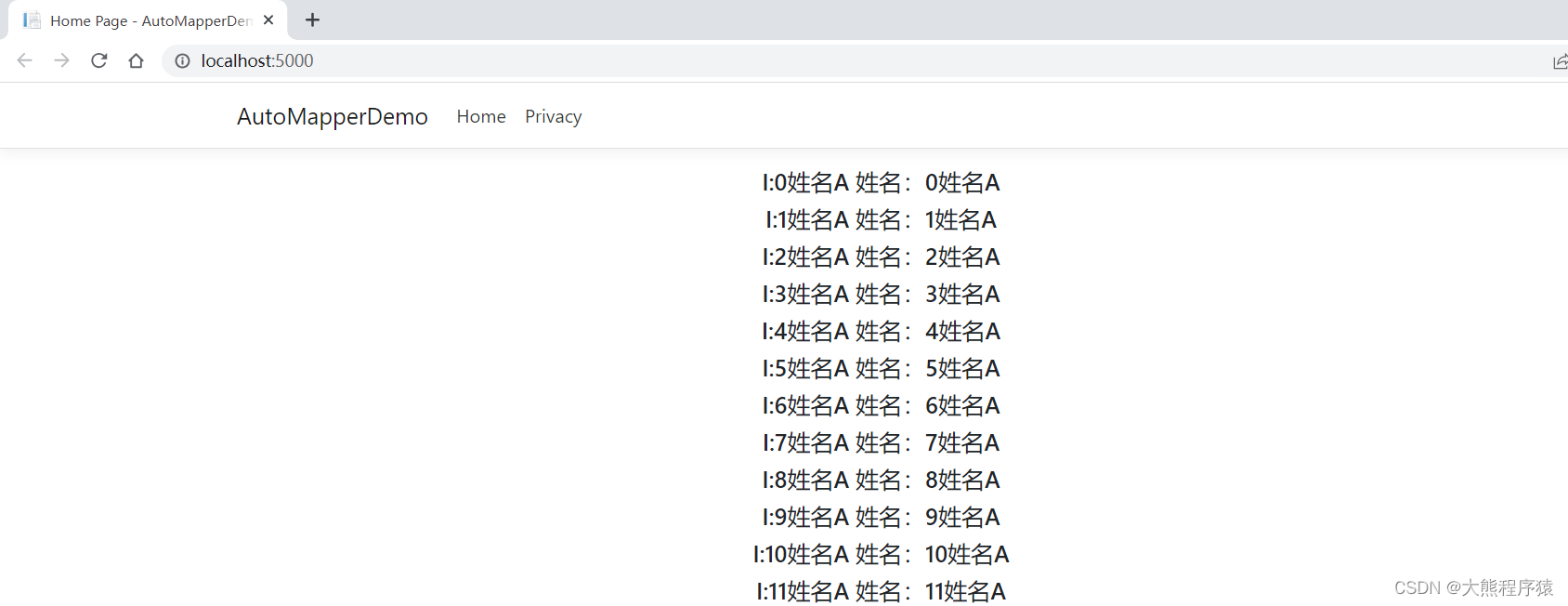This screenshot has height=606, width=1568.
Task: Click the entry showing I:10姓名A
Action: coord(881,554)
